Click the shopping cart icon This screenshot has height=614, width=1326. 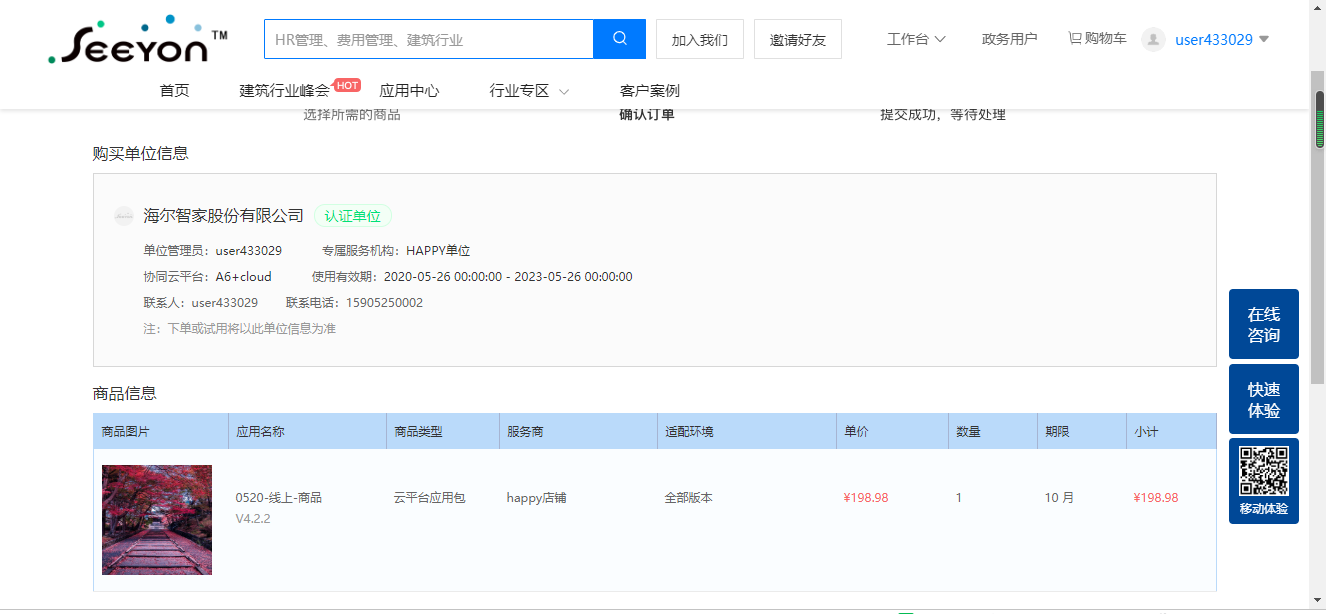pyautogui.click(x=1075, y=38)
